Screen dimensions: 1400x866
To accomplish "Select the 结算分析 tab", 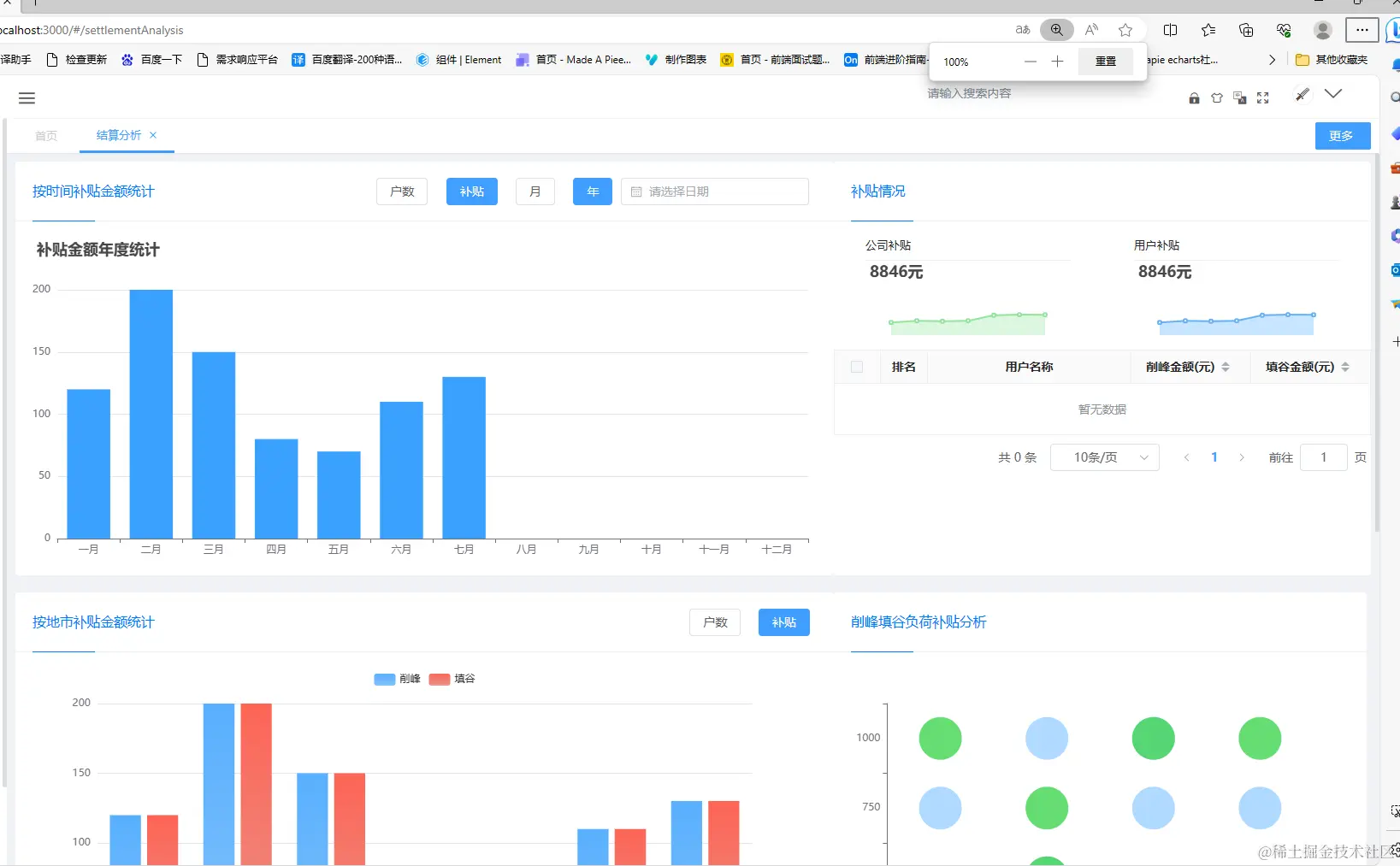I will (119, 135).
